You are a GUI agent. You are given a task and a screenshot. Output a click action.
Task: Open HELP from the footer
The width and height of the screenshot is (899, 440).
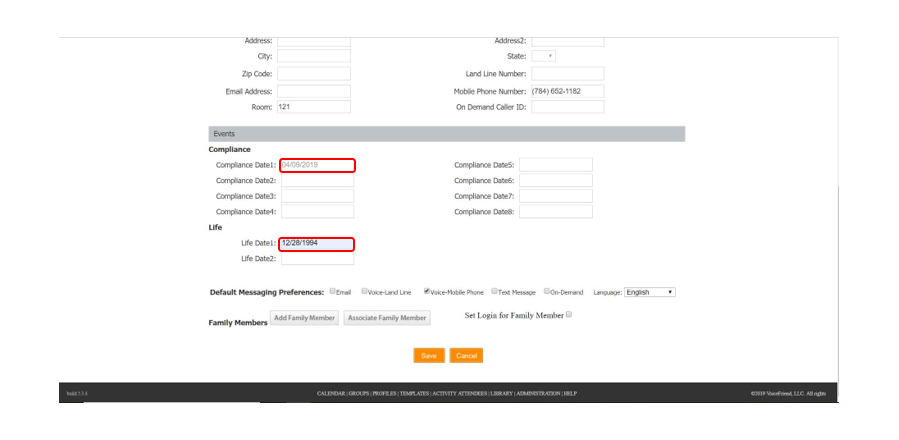click(570, 394)
